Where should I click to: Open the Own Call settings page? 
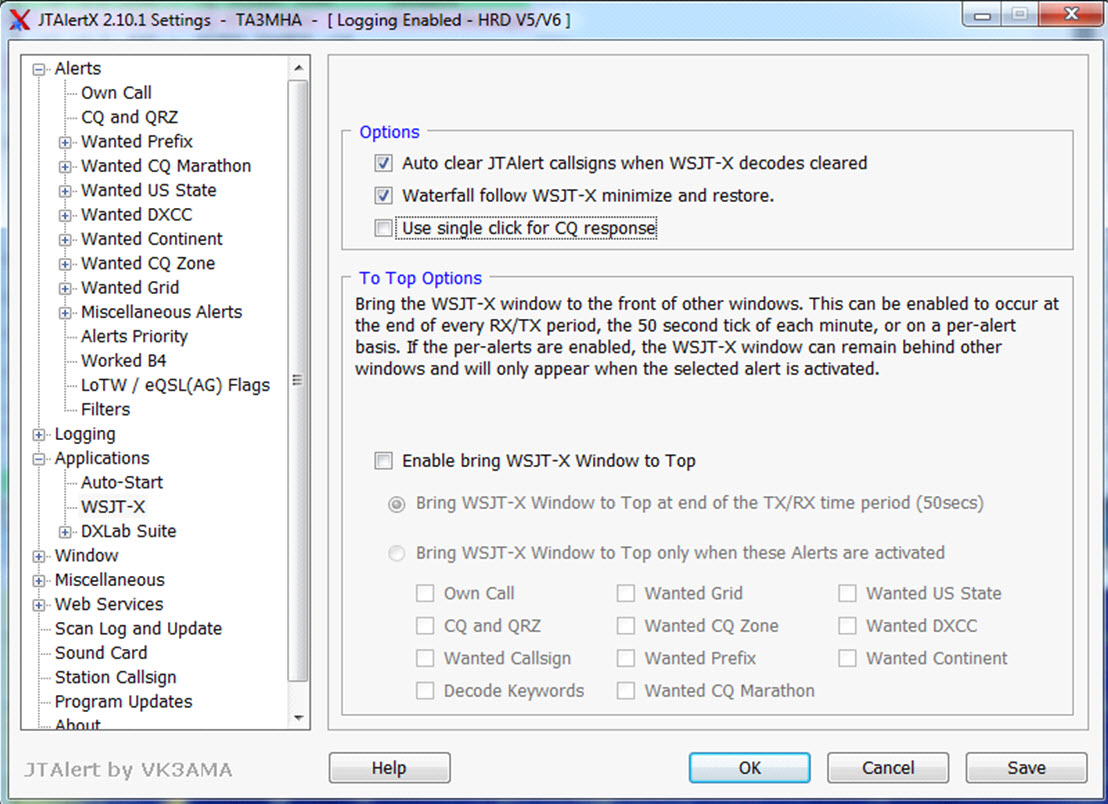pyautogui.click(x=116, y=93)
